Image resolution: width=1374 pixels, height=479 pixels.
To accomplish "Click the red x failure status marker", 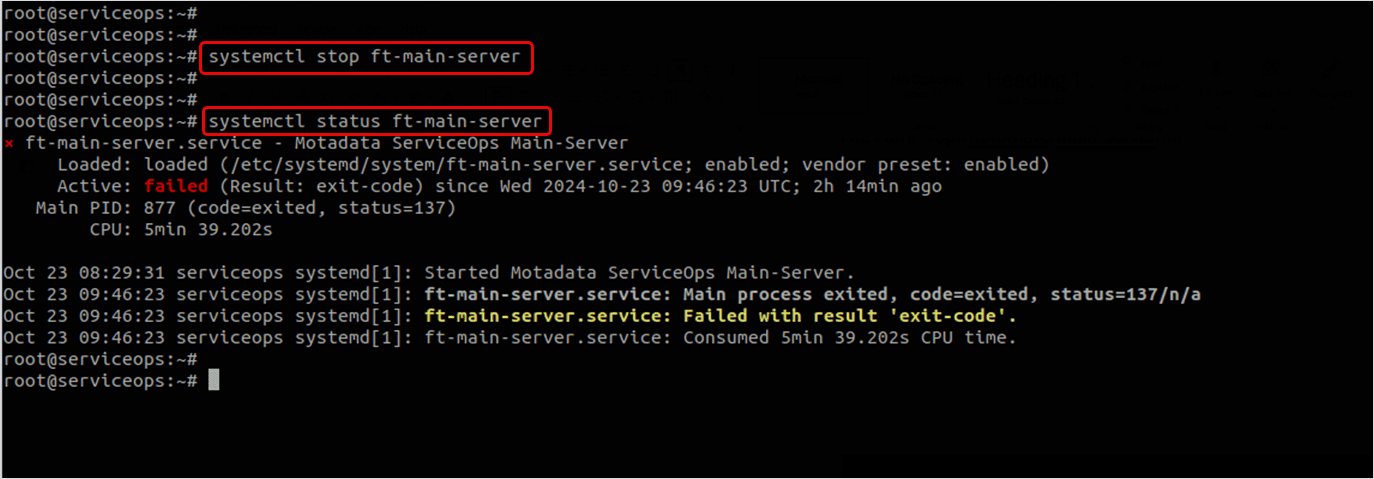I will [9, 144].
